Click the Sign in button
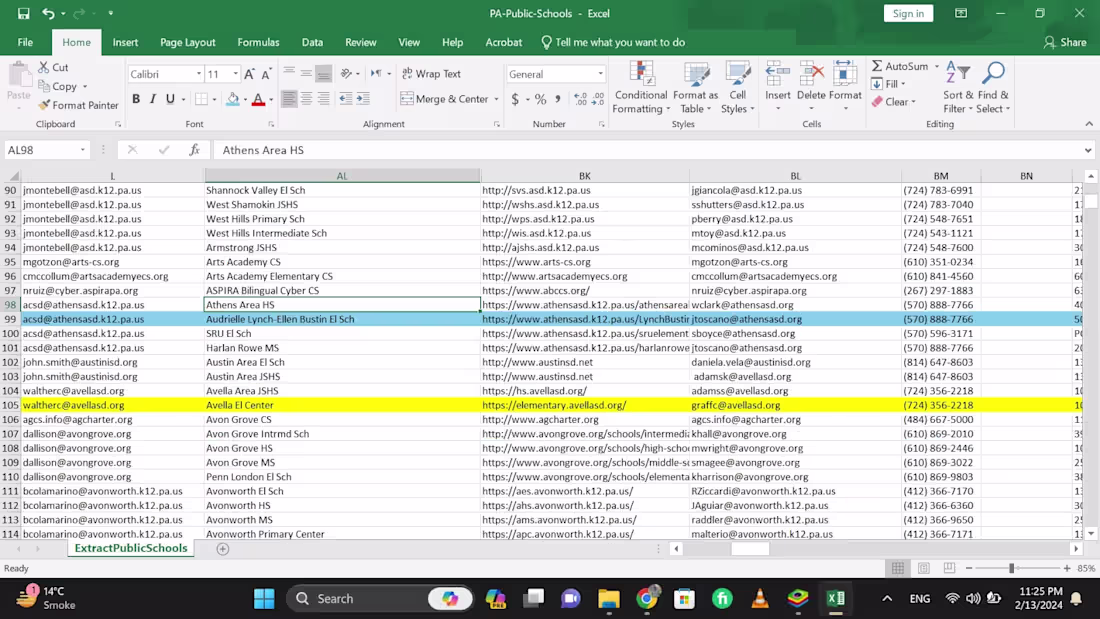This screenshot has width=1100, height=619. coord(908,14)
